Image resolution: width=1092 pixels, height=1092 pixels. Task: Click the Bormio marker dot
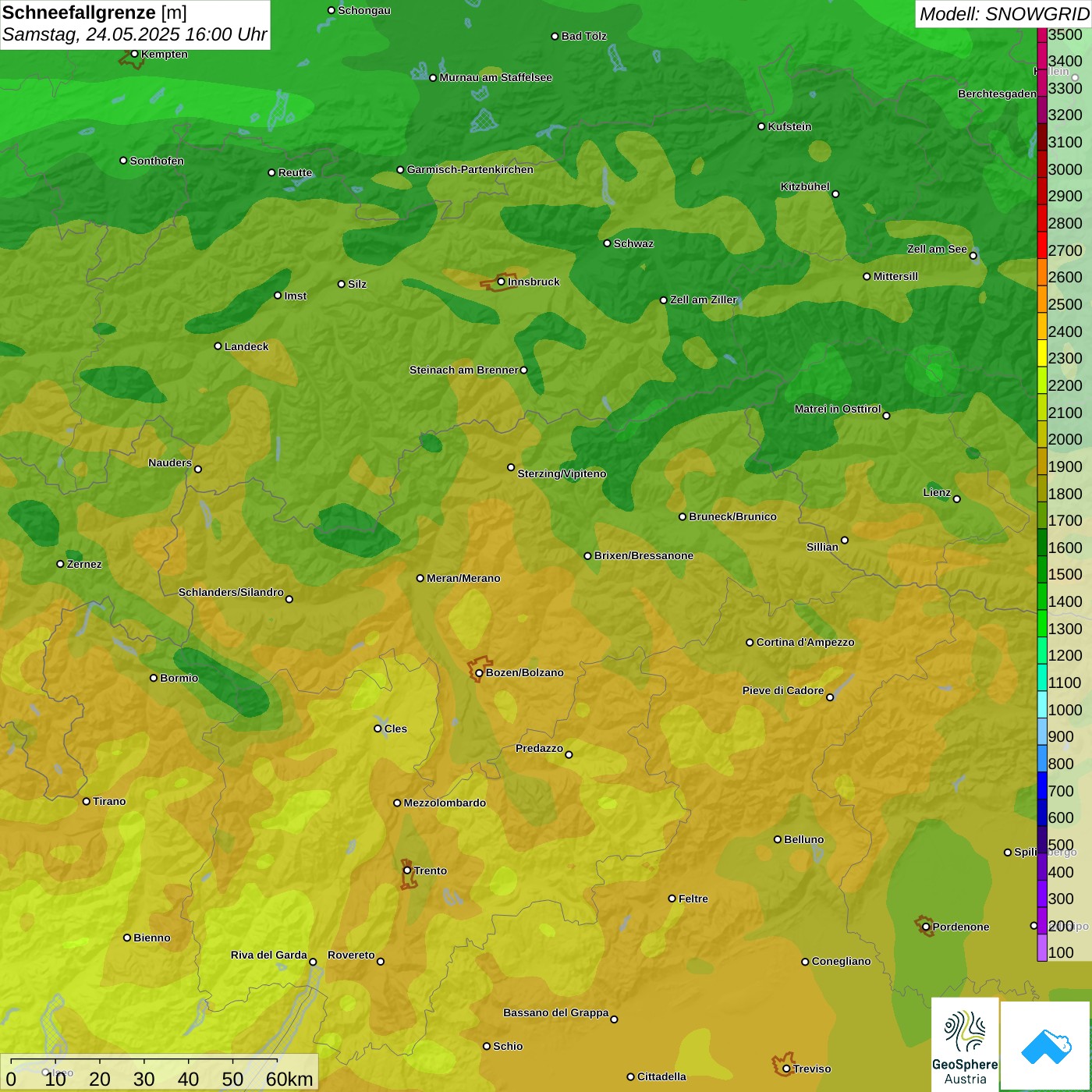[x=154, y=678]
